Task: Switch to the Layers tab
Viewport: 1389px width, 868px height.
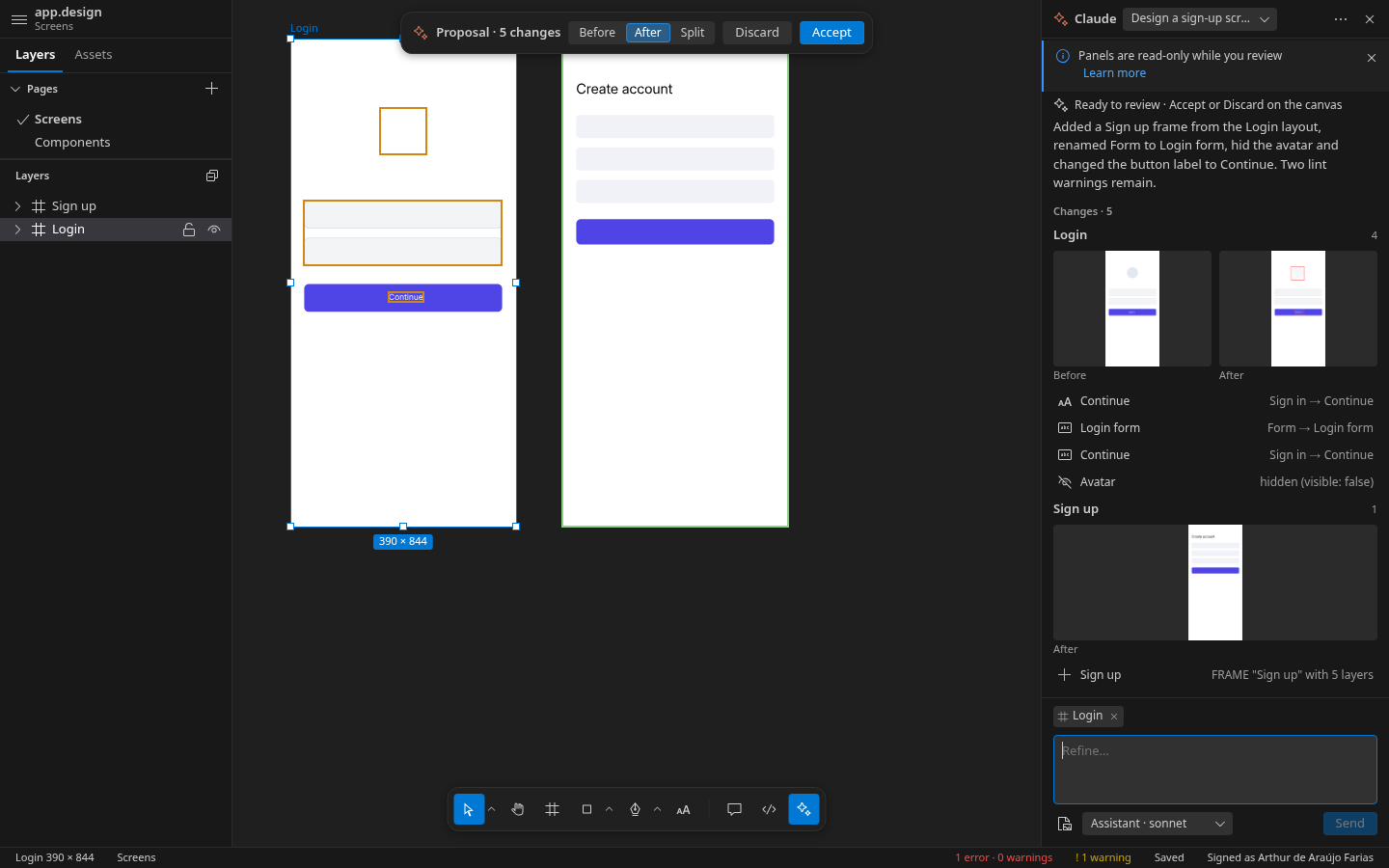Action: pos(36,55)
